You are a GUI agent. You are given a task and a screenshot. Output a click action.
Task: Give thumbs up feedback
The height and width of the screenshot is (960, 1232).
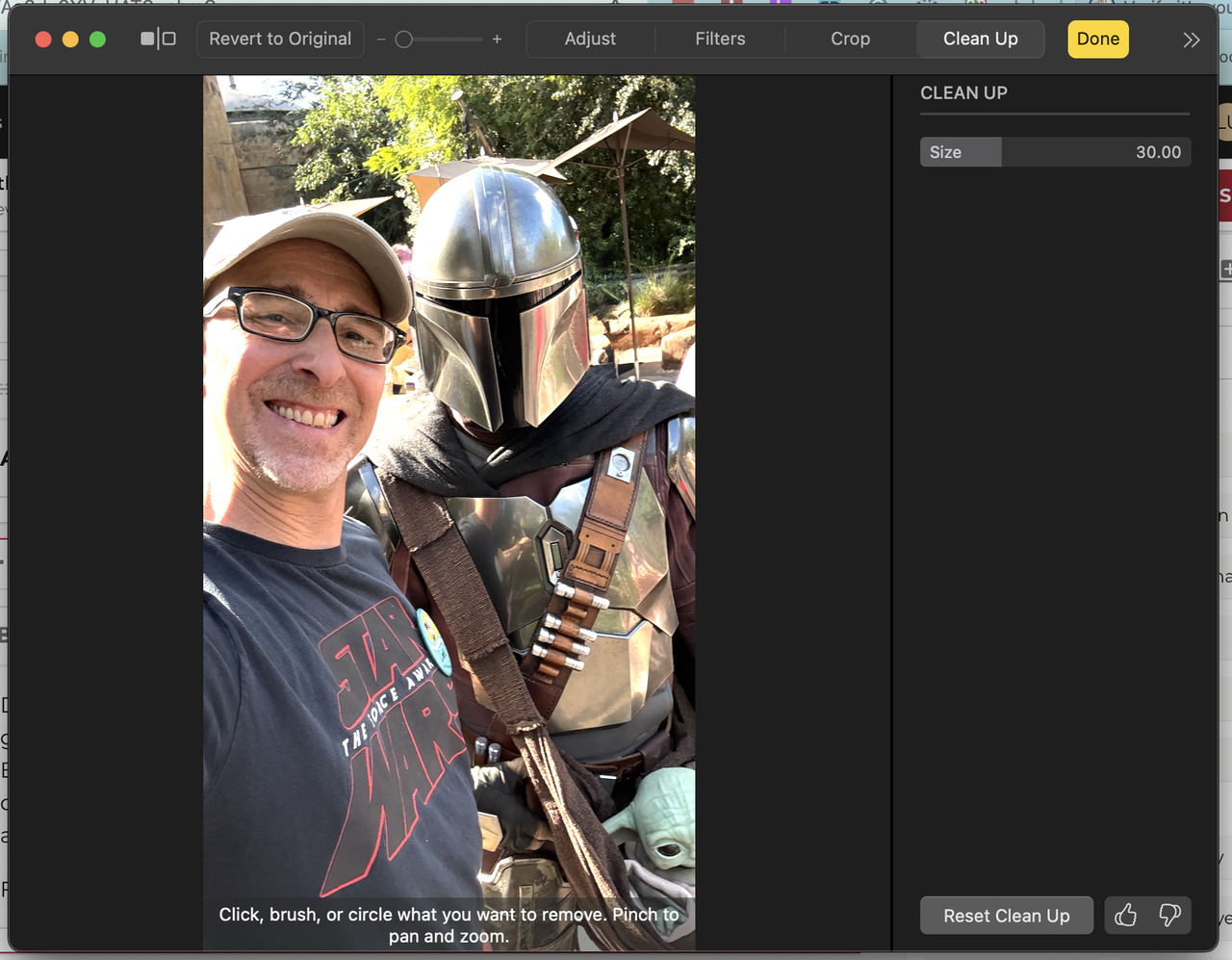coord(1126,916)
